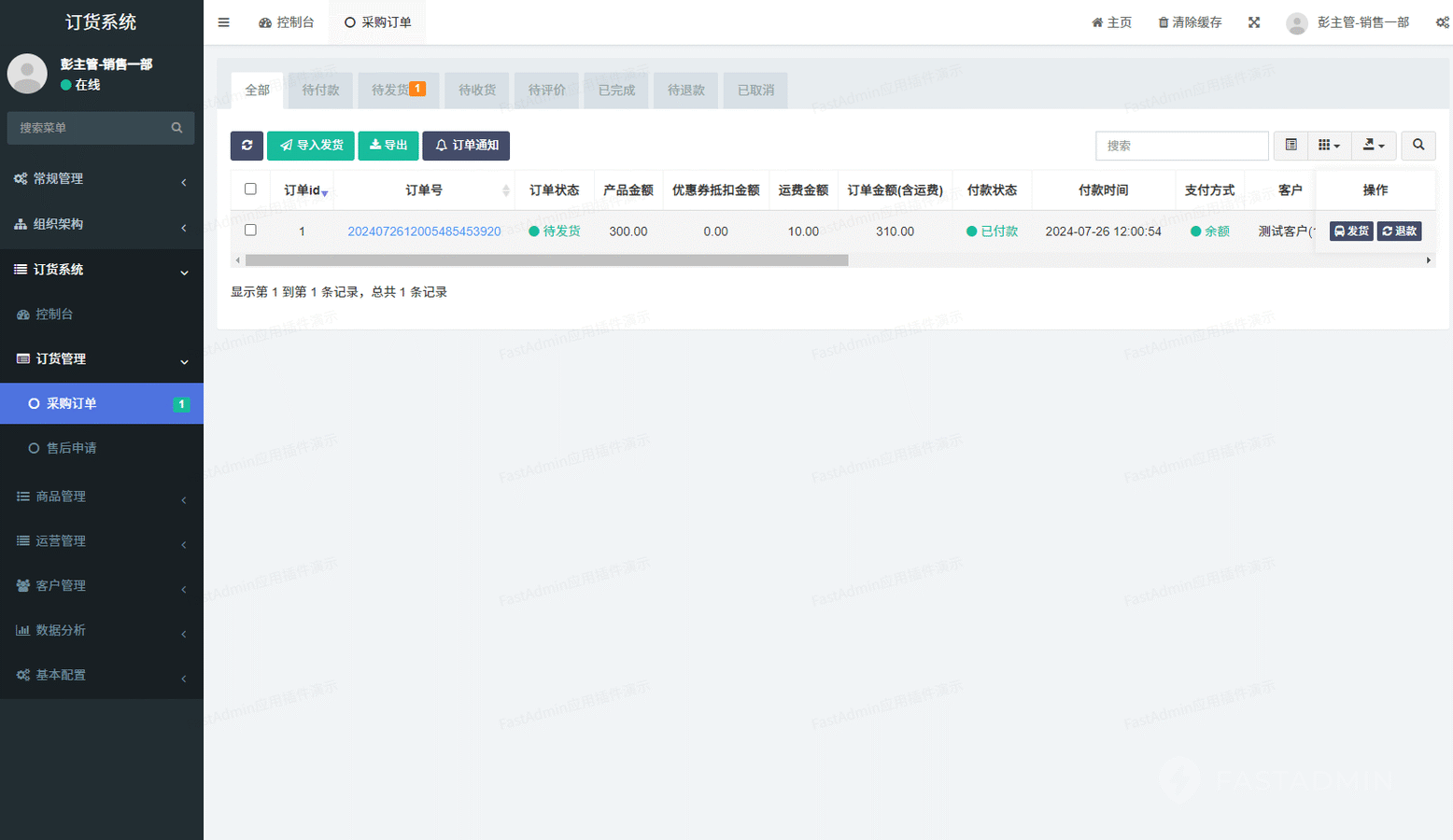Open the columns visibility dropdown

(1329, 146)
